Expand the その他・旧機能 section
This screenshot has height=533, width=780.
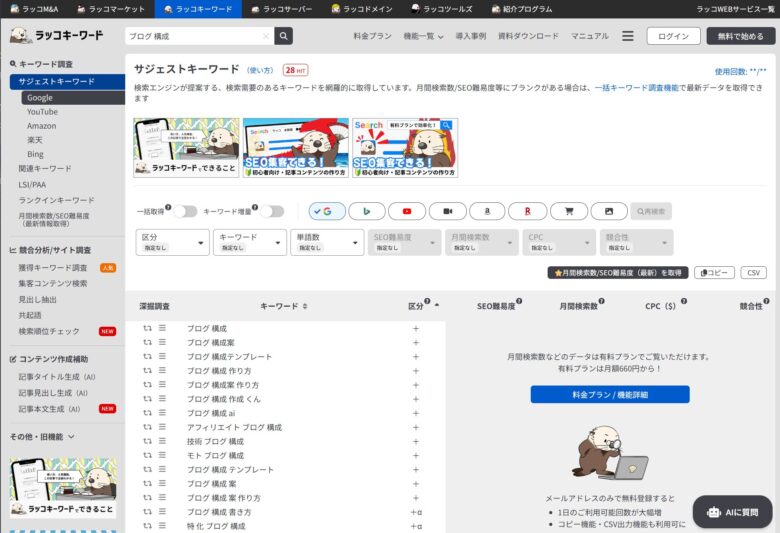click(42, 436)
